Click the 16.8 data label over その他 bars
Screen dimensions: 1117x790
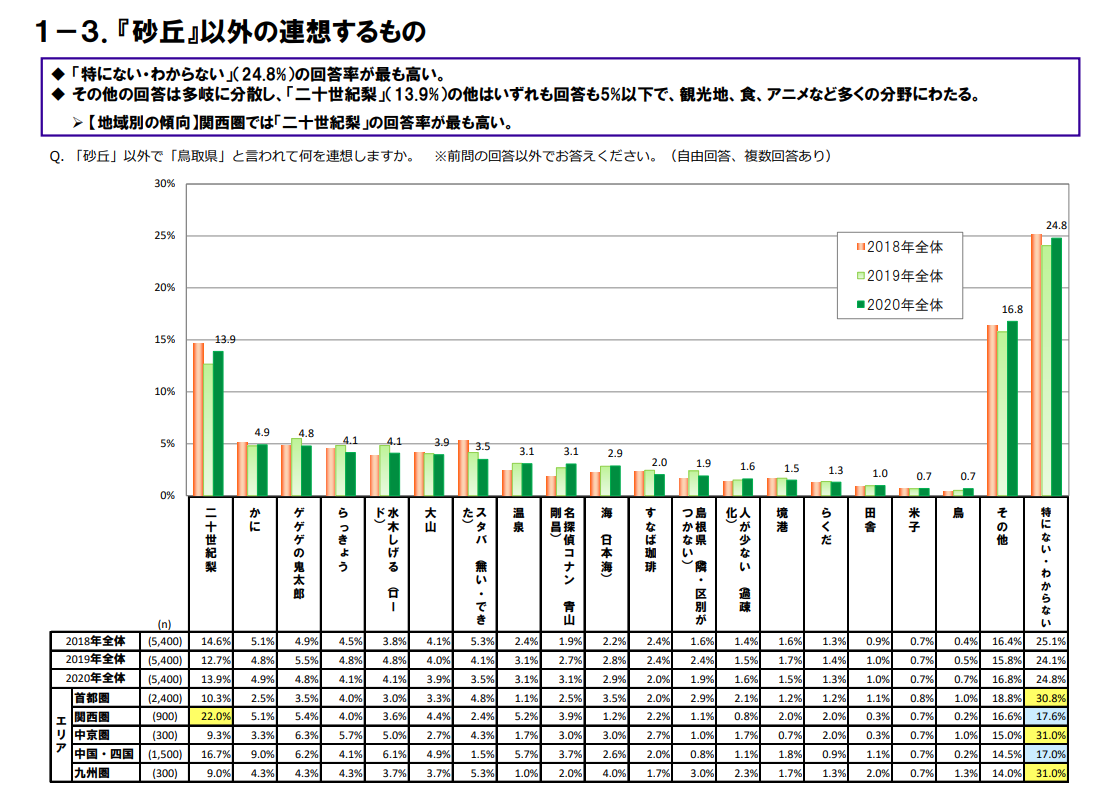tap(1012, 310)
